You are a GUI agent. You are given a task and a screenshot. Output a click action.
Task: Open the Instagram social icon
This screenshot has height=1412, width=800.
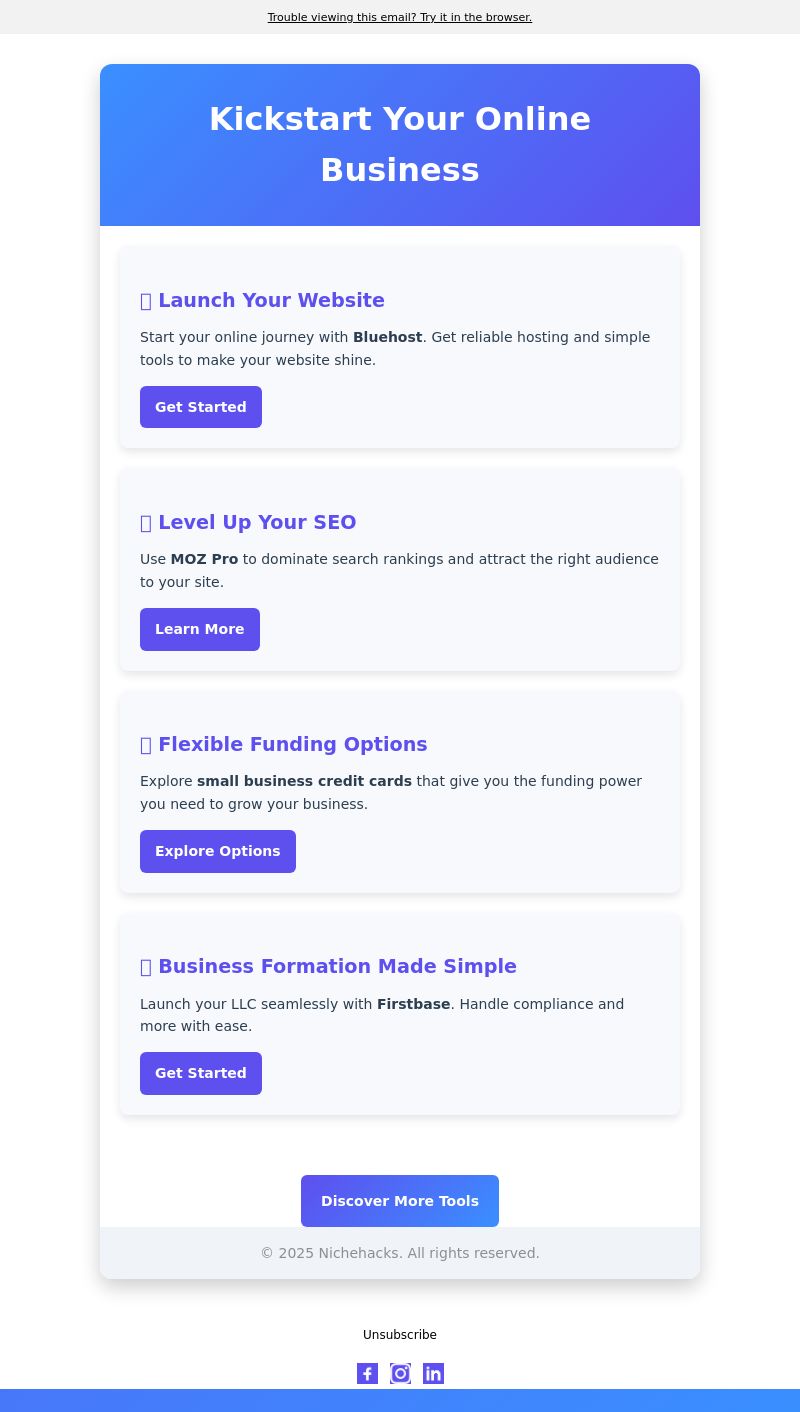[x=400, y=1373]
